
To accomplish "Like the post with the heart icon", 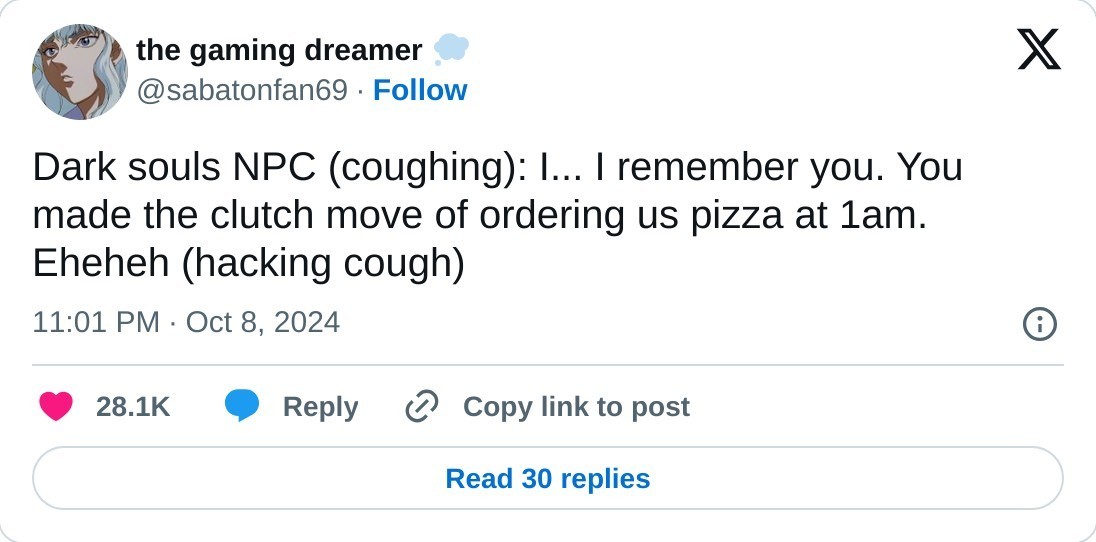I will [x=56, y=407].
